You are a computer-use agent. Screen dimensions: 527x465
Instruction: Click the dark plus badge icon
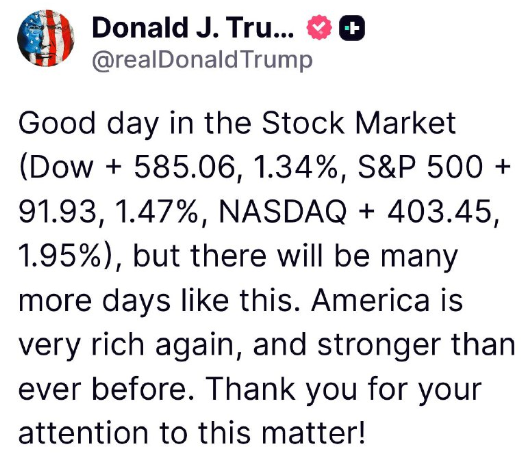click(x=352, y=28)
